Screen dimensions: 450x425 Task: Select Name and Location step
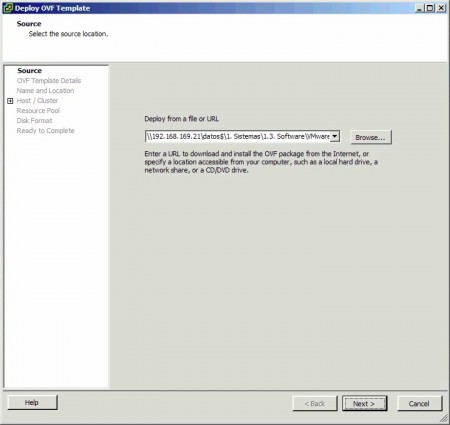coord(45,91)
